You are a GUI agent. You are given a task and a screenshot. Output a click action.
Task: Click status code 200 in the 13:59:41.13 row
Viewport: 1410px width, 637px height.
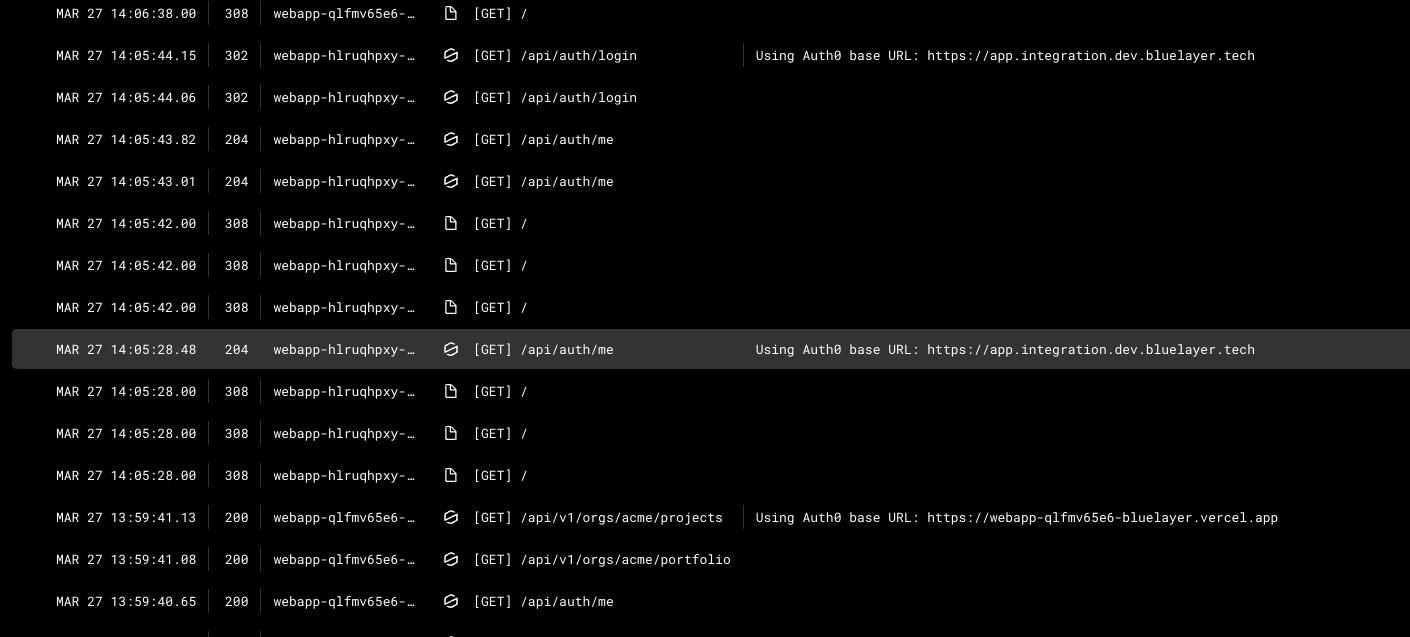(236, 518)
